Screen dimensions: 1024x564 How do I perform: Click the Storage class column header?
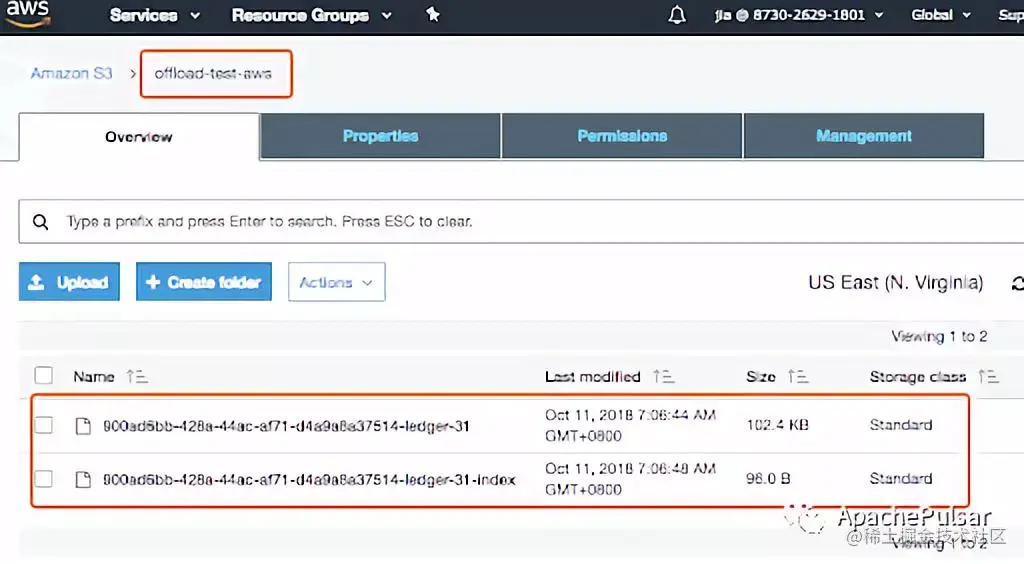918,377
